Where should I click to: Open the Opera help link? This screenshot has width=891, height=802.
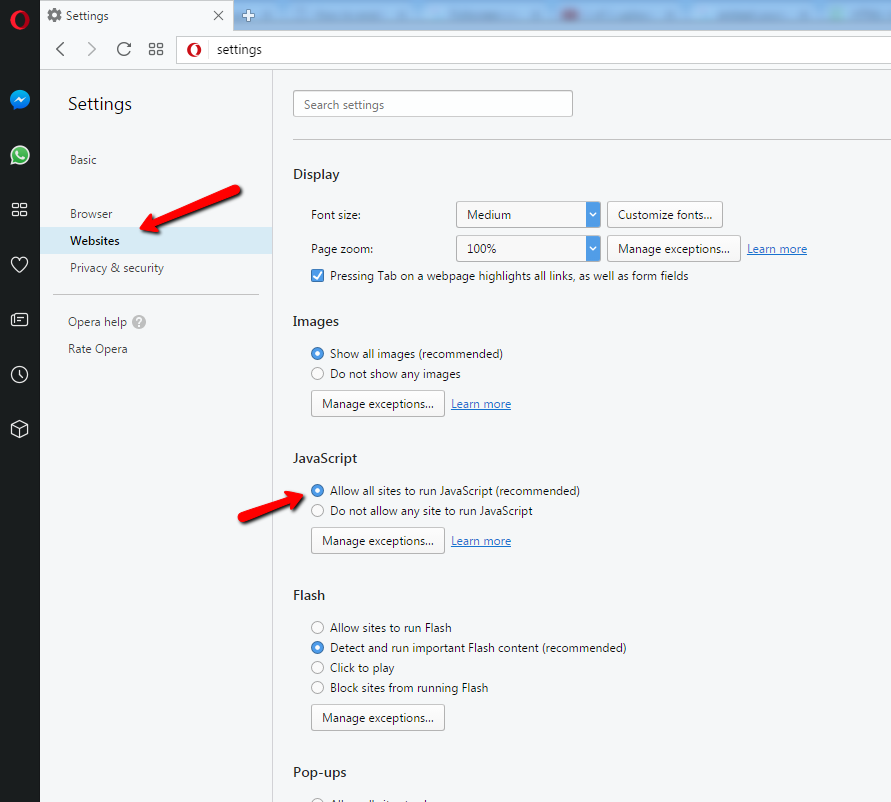click(98, 322)
